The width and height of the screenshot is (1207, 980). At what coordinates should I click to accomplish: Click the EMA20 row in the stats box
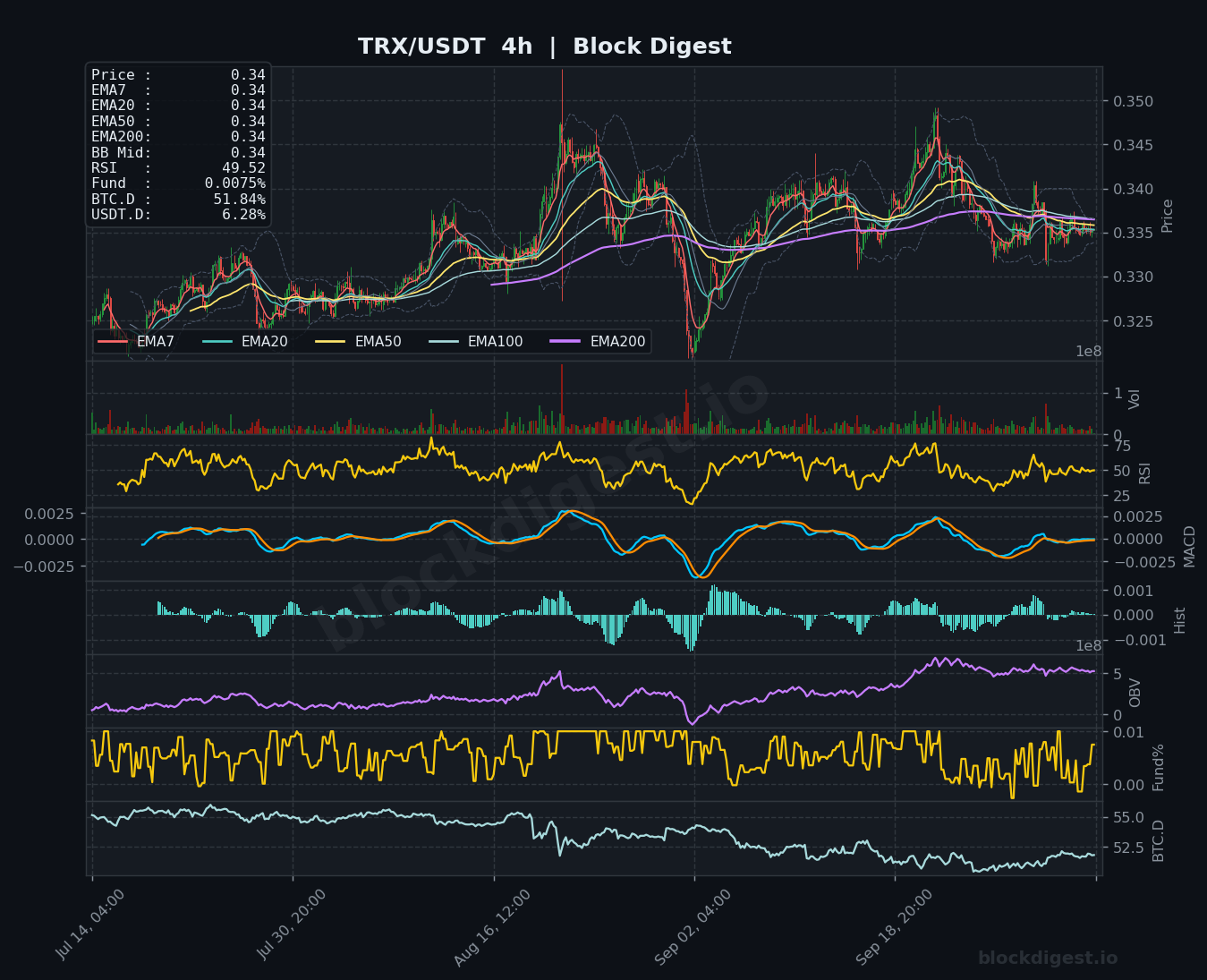pyautogui.click(x=178, y=106)
